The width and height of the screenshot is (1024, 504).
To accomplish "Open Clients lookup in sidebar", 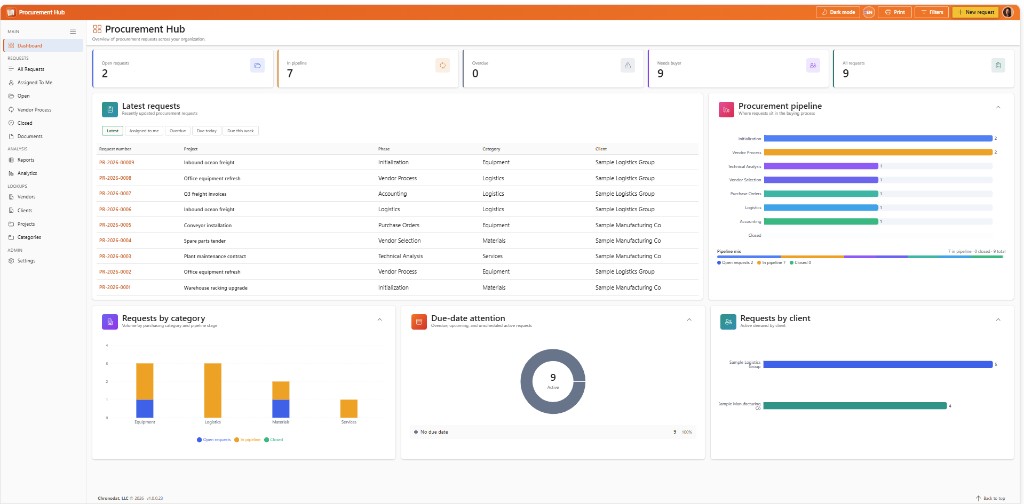I will click(43, 210).
